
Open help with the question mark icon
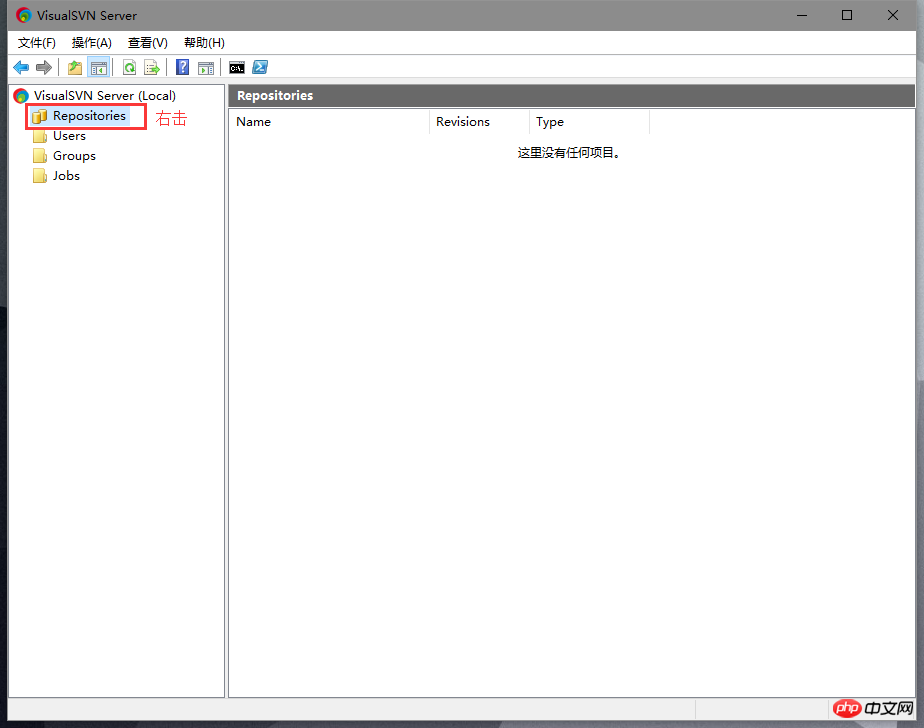183,68
